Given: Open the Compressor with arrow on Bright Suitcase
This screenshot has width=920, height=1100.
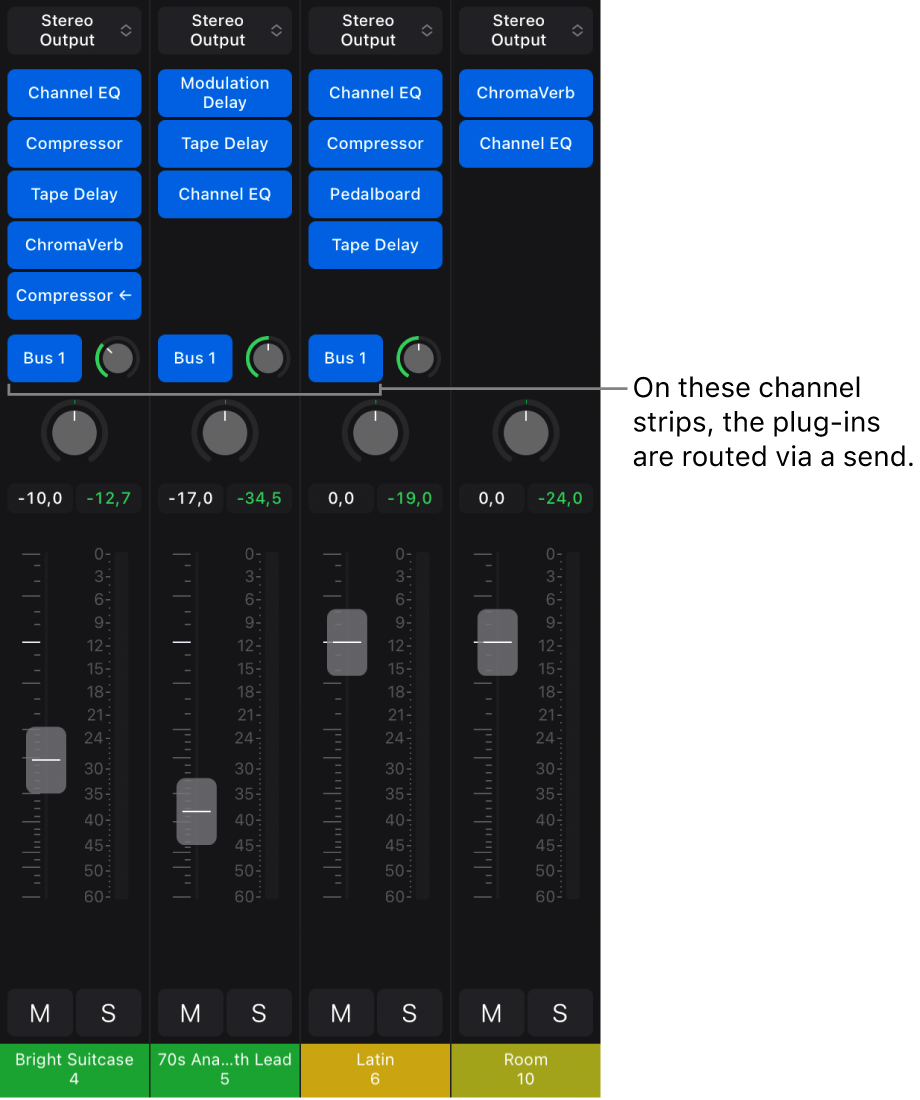Looking at the screenshot, I should pos(74,296).
